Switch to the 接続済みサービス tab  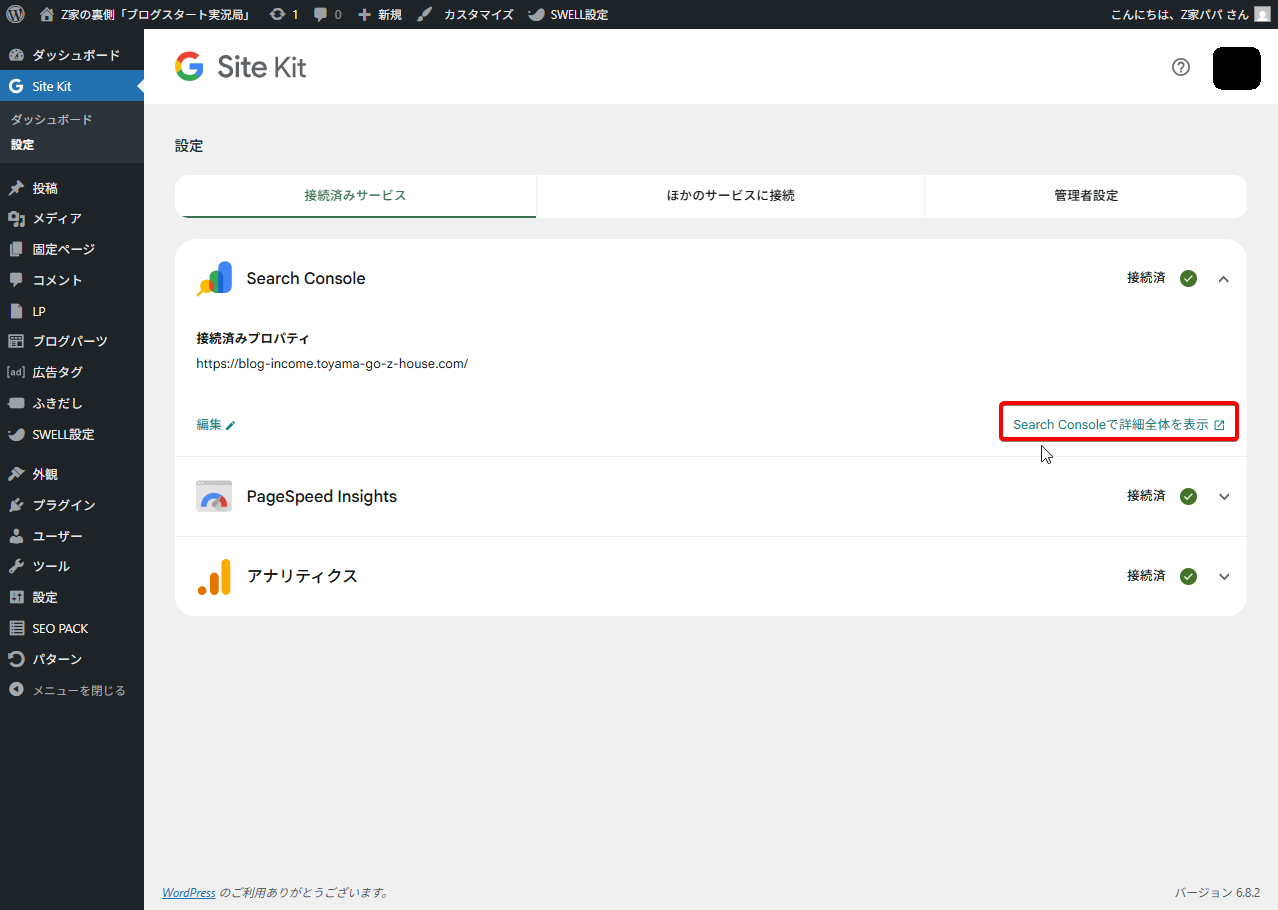355,196
